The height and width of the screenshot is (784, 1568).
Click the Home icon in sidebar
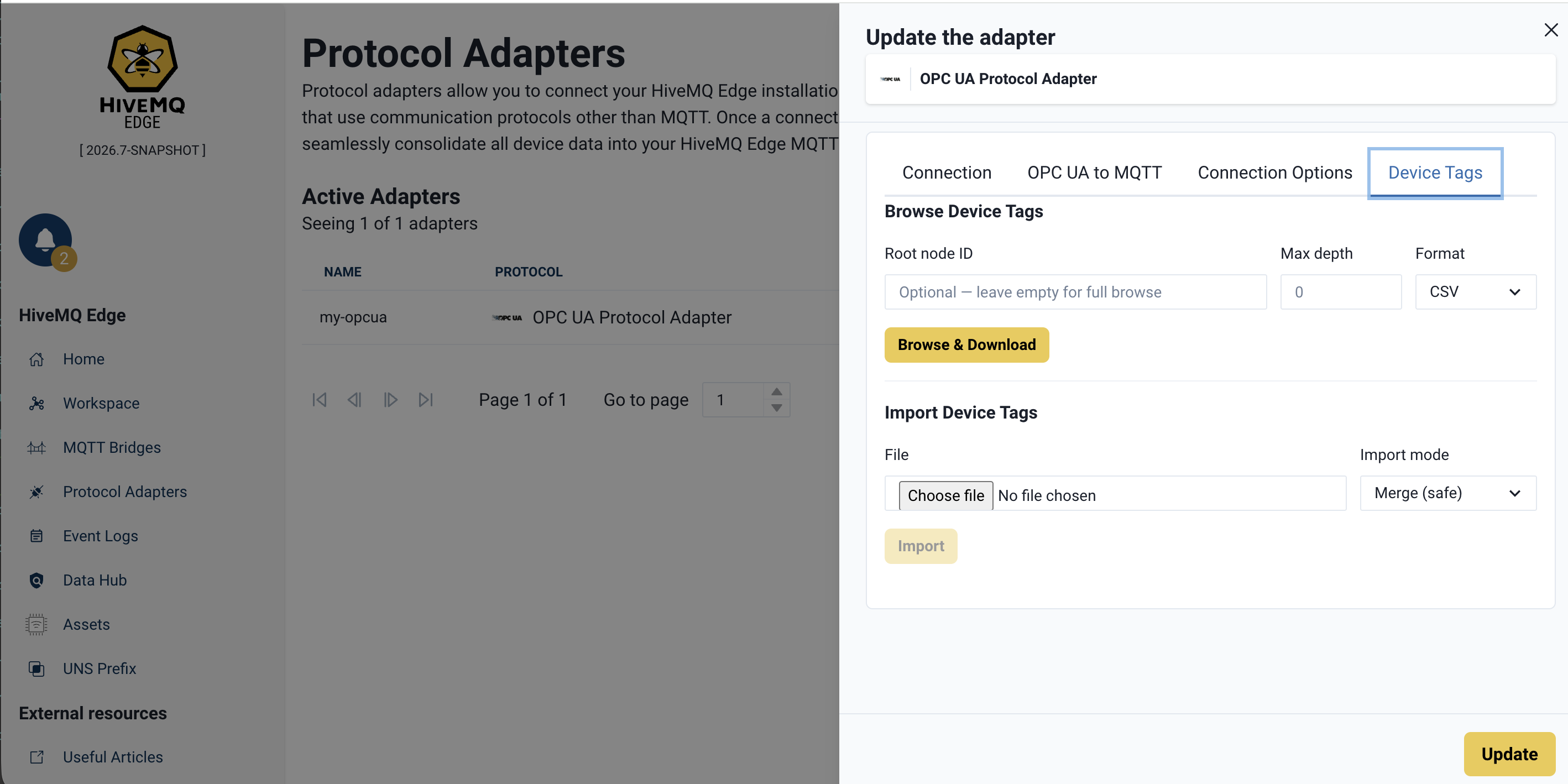tap(36, 359)
